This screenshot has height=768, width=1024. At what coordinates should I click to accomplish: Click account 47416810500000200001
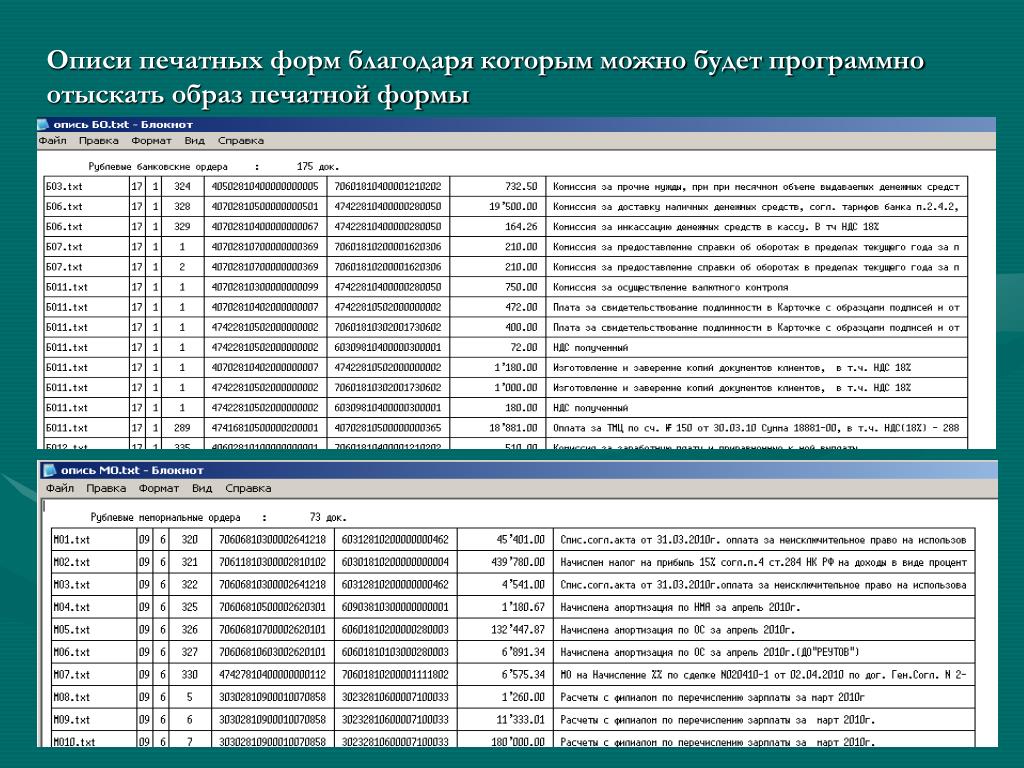pos(264,428)
